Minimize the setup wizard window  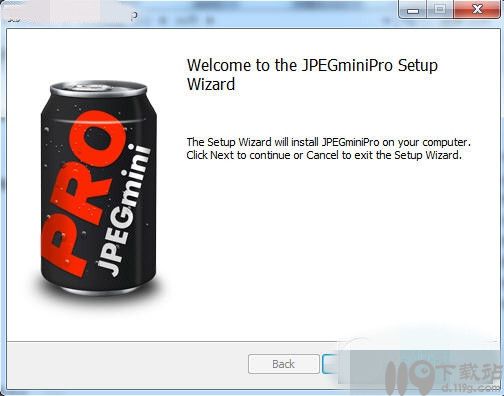click(x=413, y=10)
